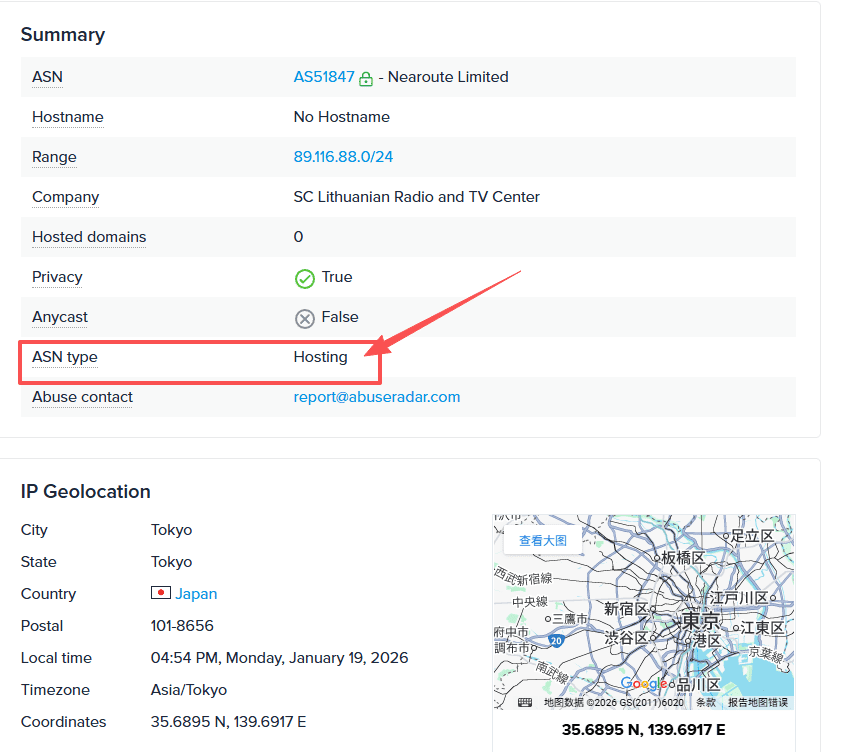This screenshot has width=842, height=752.
Task: Open the 89.116.88.0/24 range link
Action: 343,157
